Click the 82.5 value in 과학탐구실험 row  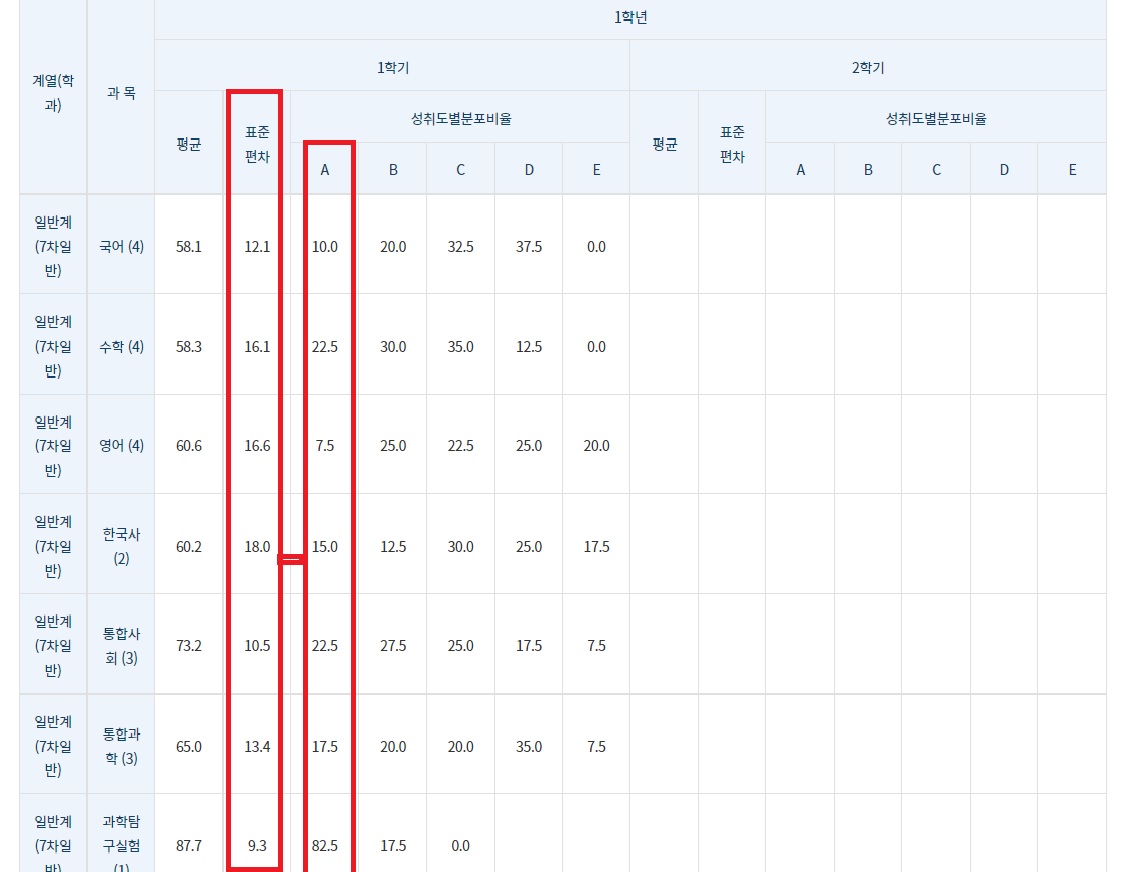[324, 845]
